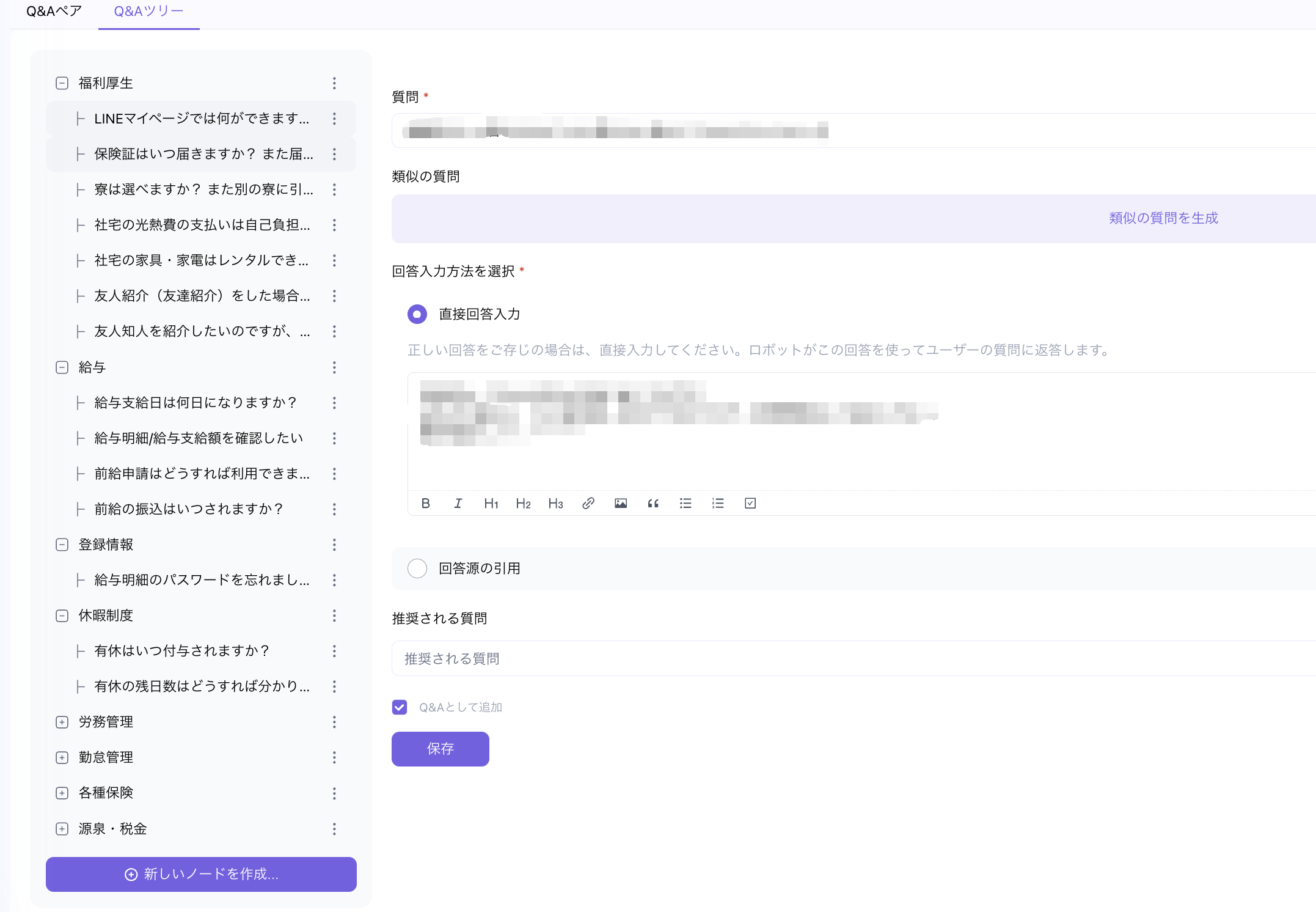This screenshot has height=912, width=1316.
Task: Uncheck the Q&Aとして追加 checkbox
Action: (400, 707)
